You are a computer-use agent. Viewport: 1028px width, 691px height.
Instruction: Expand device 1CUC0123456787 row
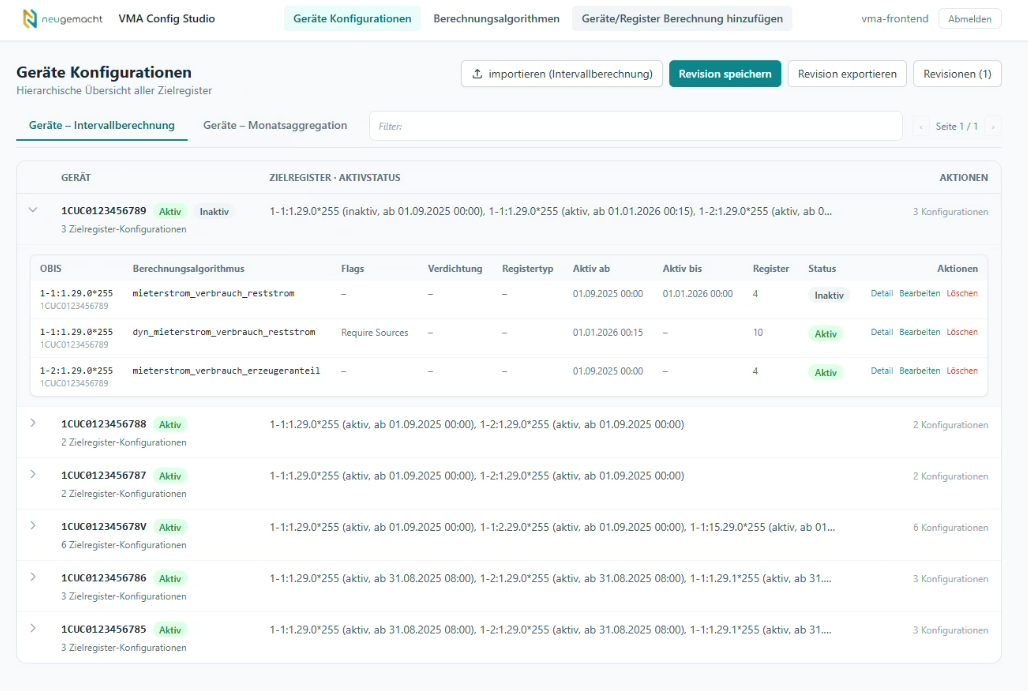point(33,475)
